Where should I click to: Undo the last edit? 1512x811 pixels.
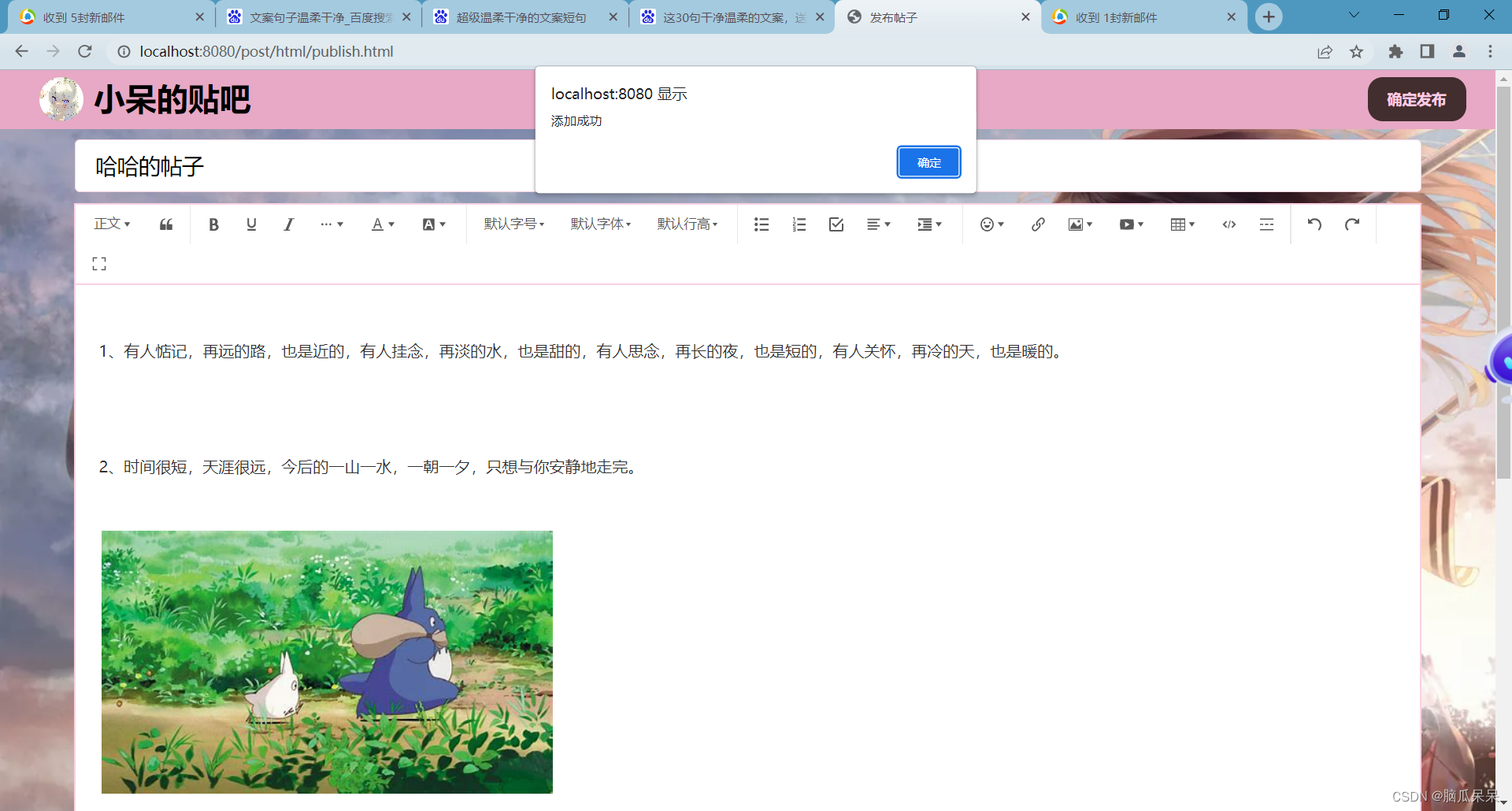[x=1314, y=224]
